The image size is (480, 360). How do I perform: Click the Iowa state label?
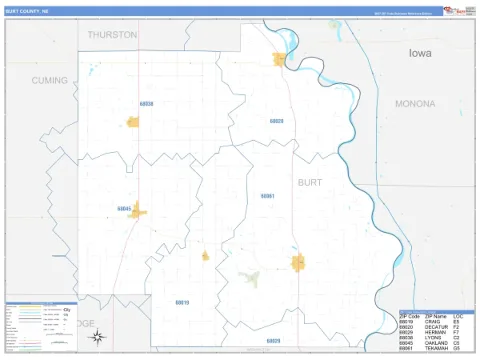(x=420, y=53)
